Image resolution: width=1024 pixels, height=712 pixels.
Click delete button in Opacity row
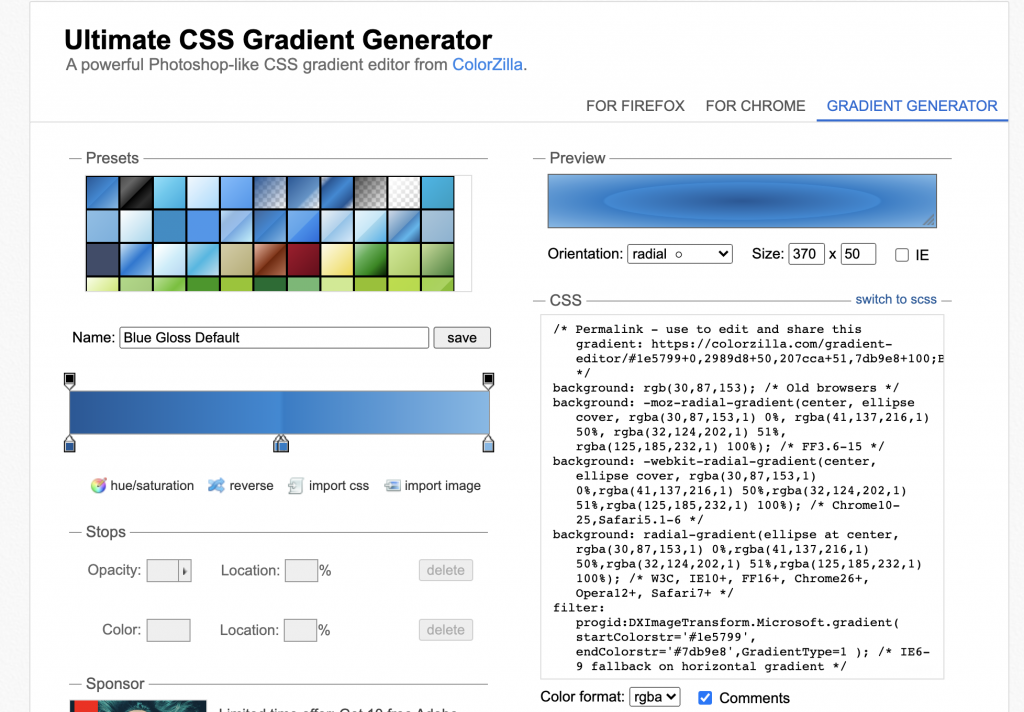pos(445,570)
